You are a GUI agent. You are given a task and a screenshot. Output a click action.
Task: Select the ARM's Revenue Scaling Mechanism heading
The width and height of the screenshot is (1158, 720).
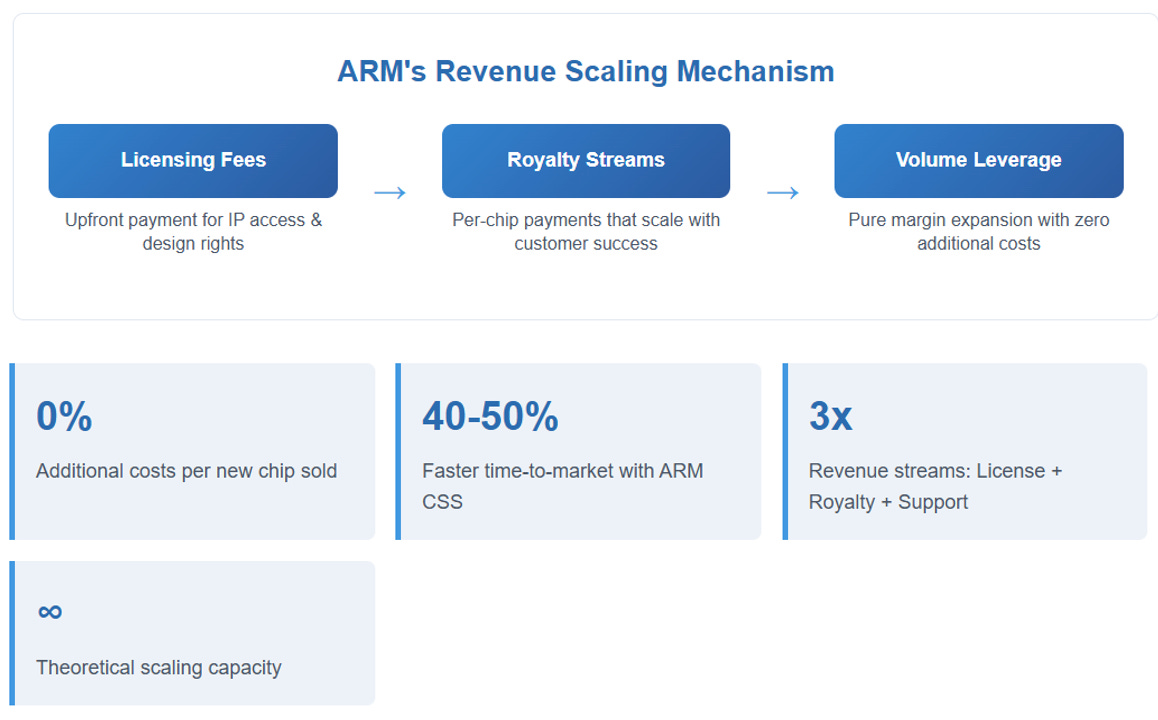[586, 72]
